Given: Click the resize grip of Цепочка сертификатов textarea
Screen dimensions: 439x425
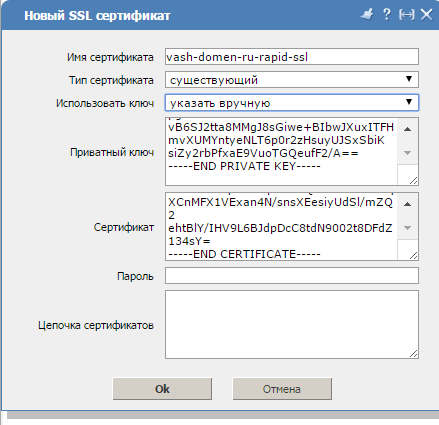Looking at the screenshot, I should click(413, 354).
